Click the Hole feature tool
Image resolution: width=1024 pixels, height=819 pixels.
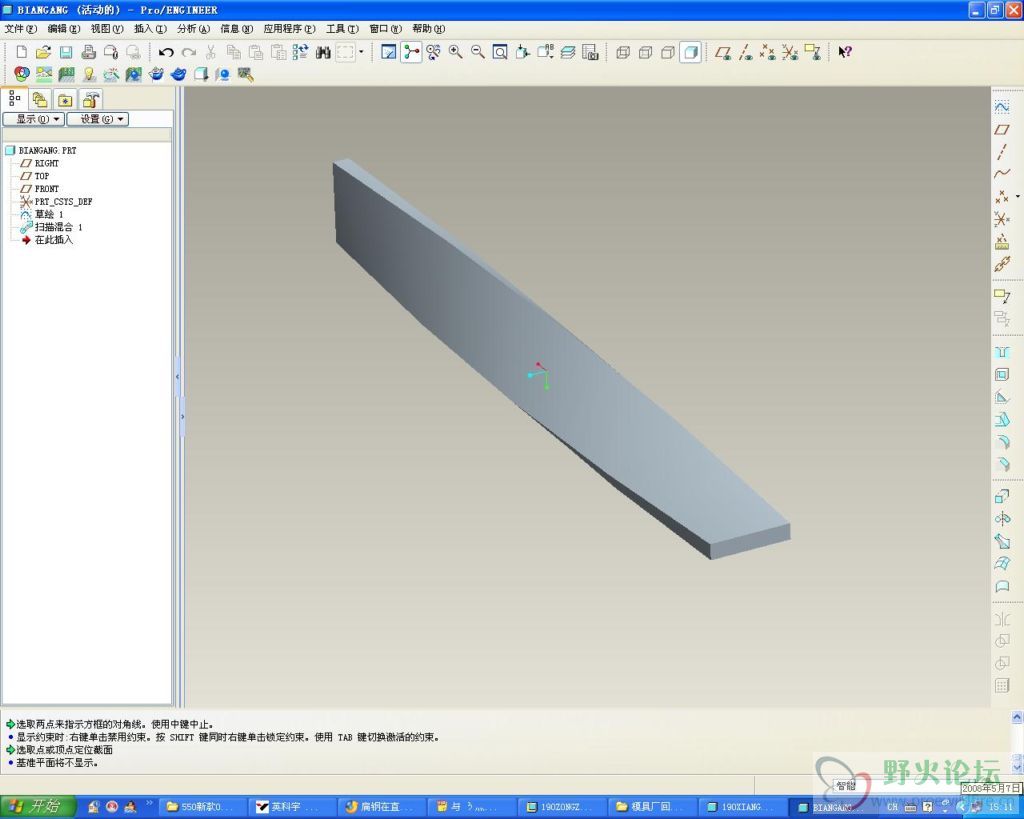(x=1001, y=352)
